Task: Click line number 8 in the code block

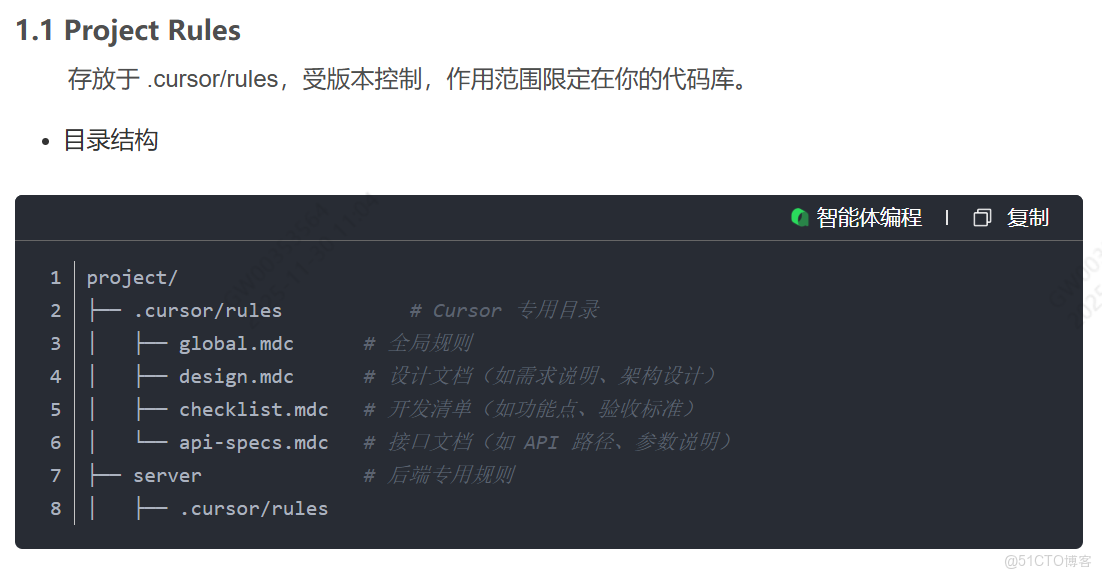Action: pyautogui.click(x=55, y=508)
